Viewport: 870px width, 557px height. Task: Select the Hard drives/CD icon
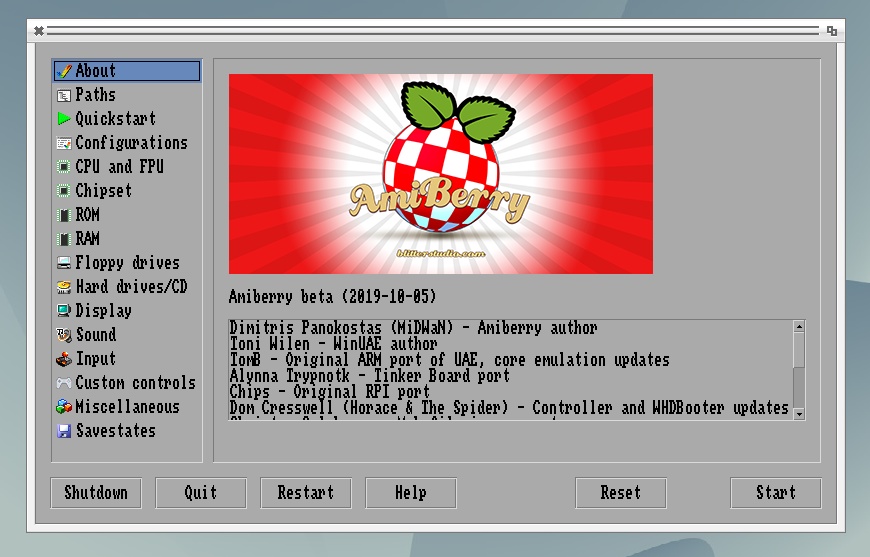coord(64,287)
